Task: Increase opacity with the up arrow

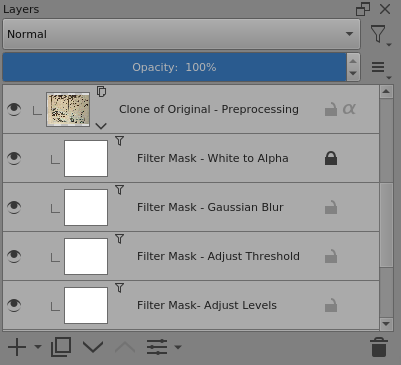Action: 353,61
